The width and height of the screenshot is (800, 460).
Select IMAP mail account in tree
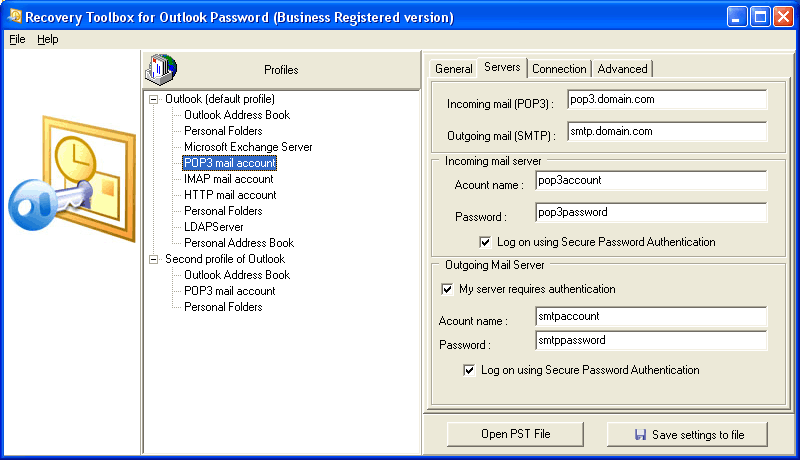pyautogui.click(x=230, y=179)
